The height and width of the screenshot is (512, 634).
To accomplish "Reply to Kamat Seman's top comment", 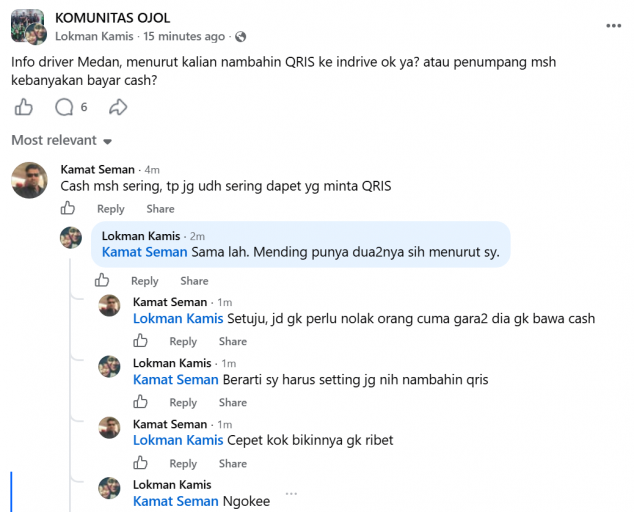I will [x=110, y=209].
